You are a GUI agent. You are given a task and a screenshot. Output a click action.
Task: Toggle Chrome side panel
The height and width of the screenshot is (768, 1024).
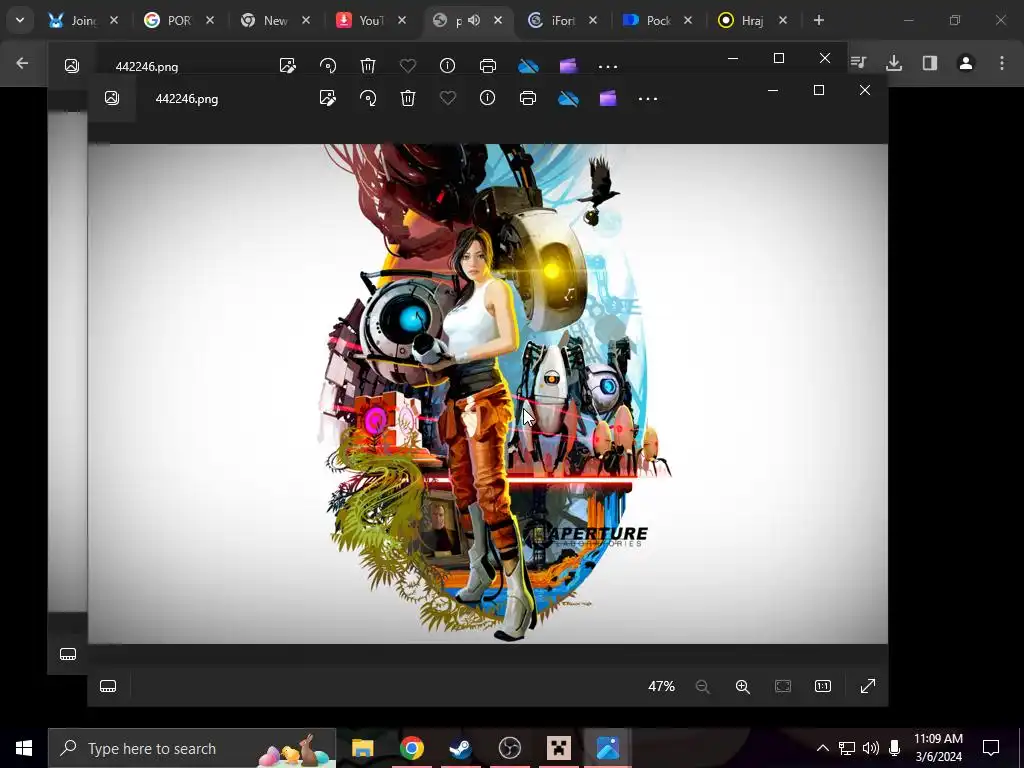[930, 63]
